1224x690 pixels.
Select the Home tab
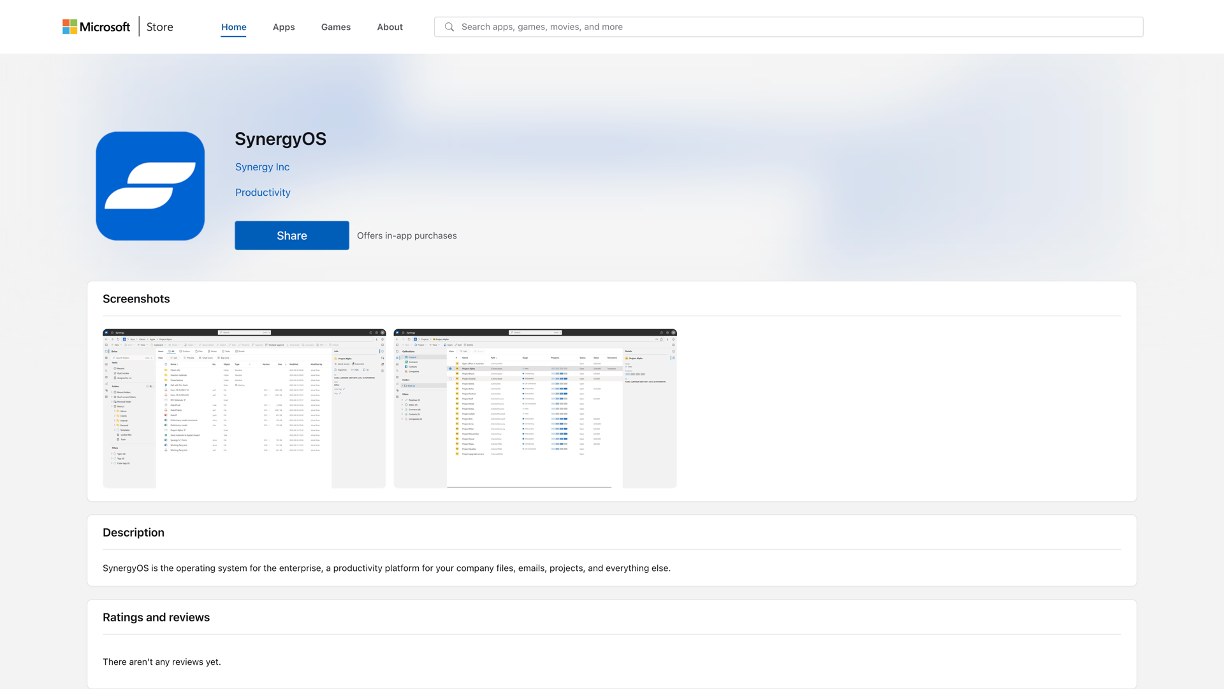click(234, 27)
